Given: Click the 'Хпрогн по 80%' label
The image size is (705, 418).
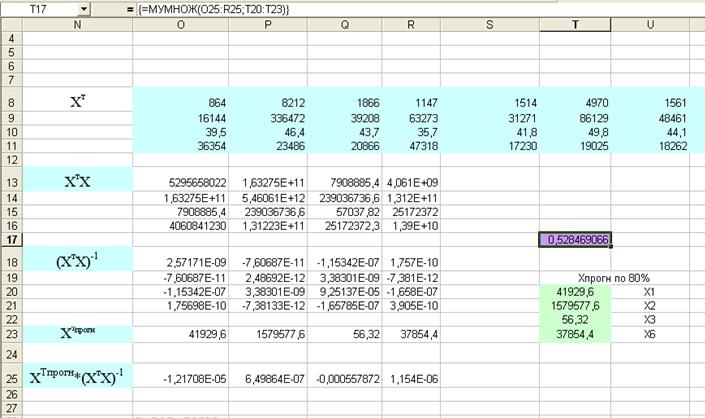Looking at the screenshot, I should point(614,278).
